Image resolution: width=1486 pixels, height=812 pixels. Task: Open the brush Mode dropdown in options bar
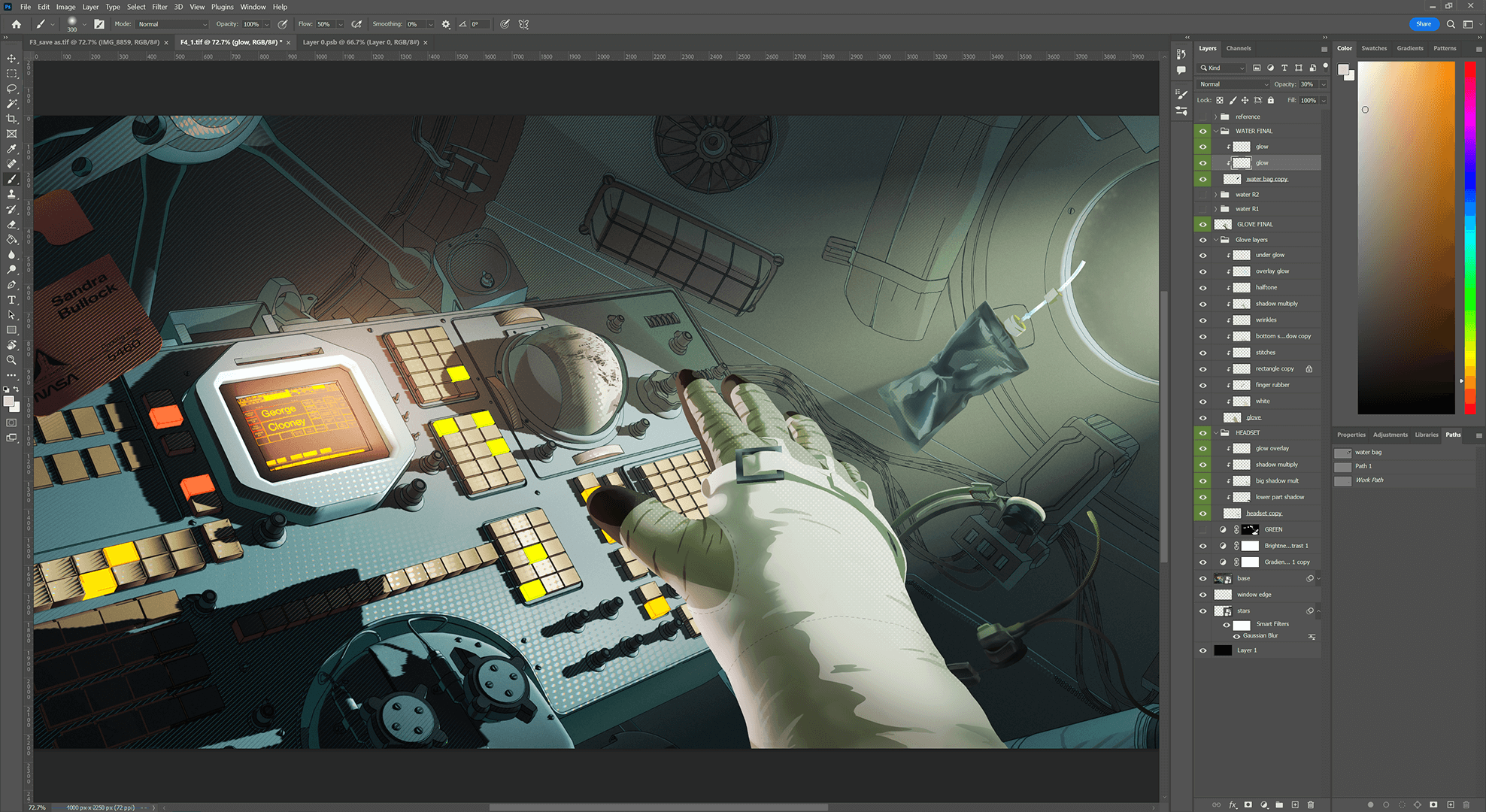pyautogui.click(x=171, y=24)
